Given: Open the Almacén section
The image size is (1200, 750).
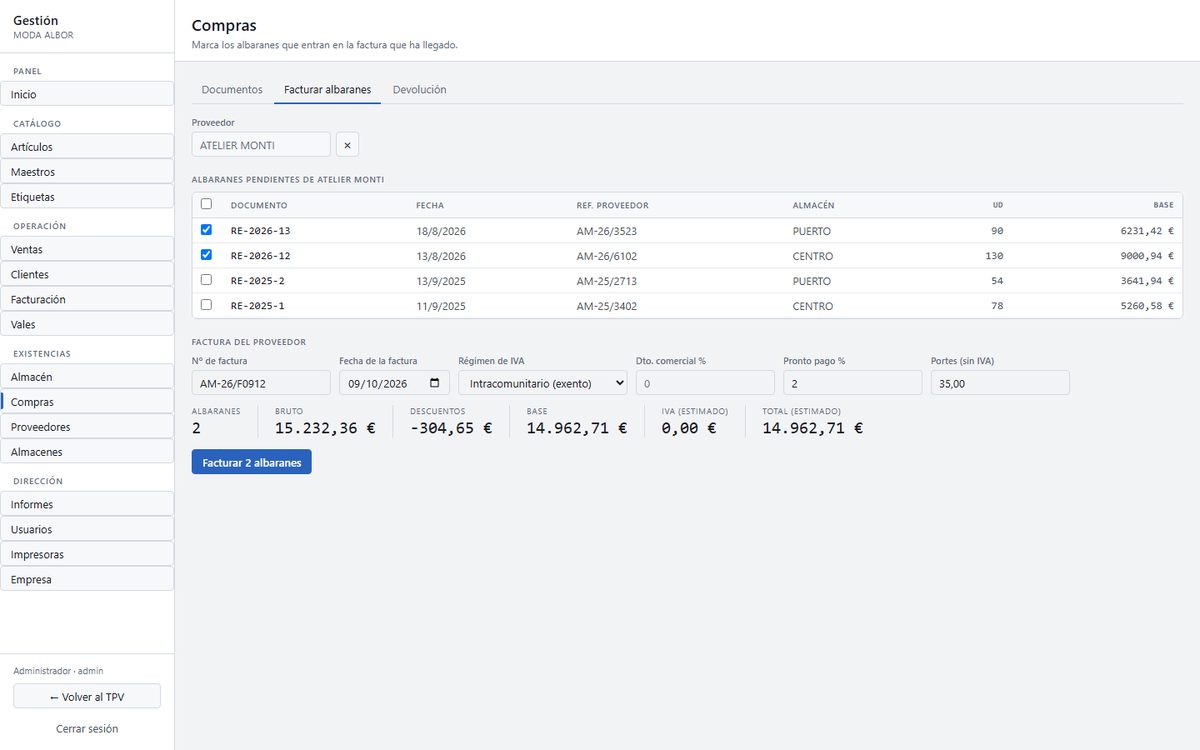Looking at the screenshot, I should (87, 377).
